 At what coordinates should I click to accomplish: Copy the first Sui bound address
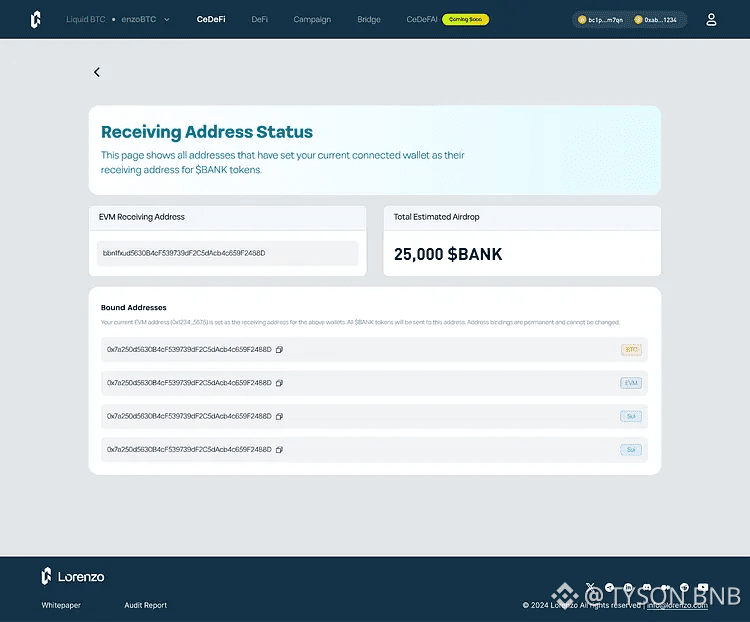(279, 416)
